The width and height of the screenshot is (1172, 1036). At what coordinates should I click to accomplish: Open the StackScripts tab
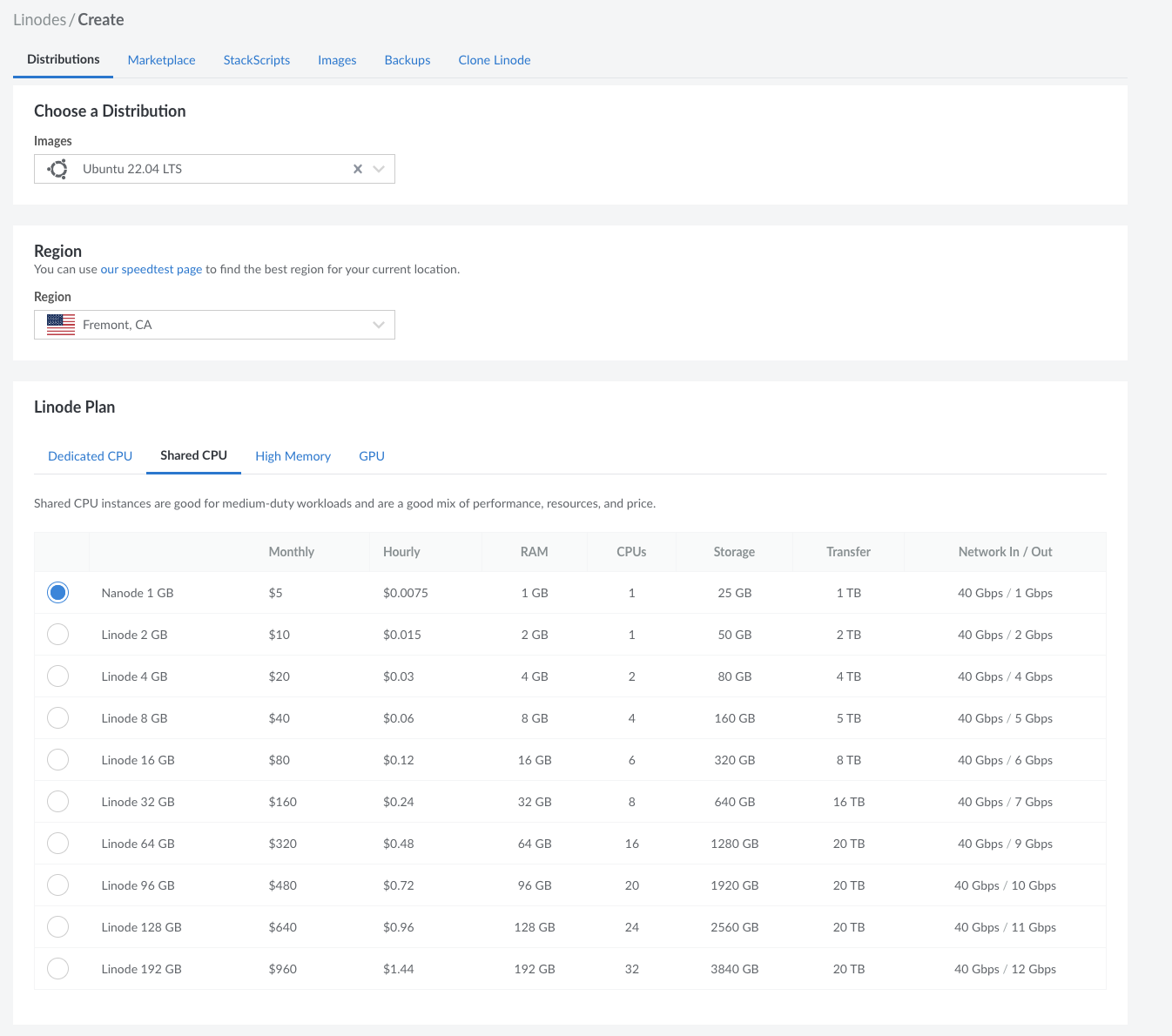[x=256, y=60]
